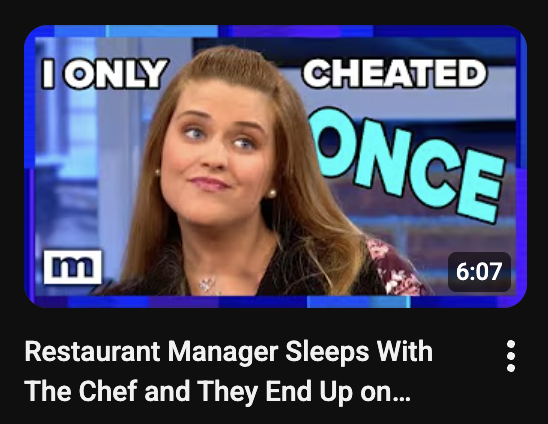The image size is (548, 424).
Task: Open the 'Restaurant Manager Sleeps With' title link
Action: (x=229, y=352)
